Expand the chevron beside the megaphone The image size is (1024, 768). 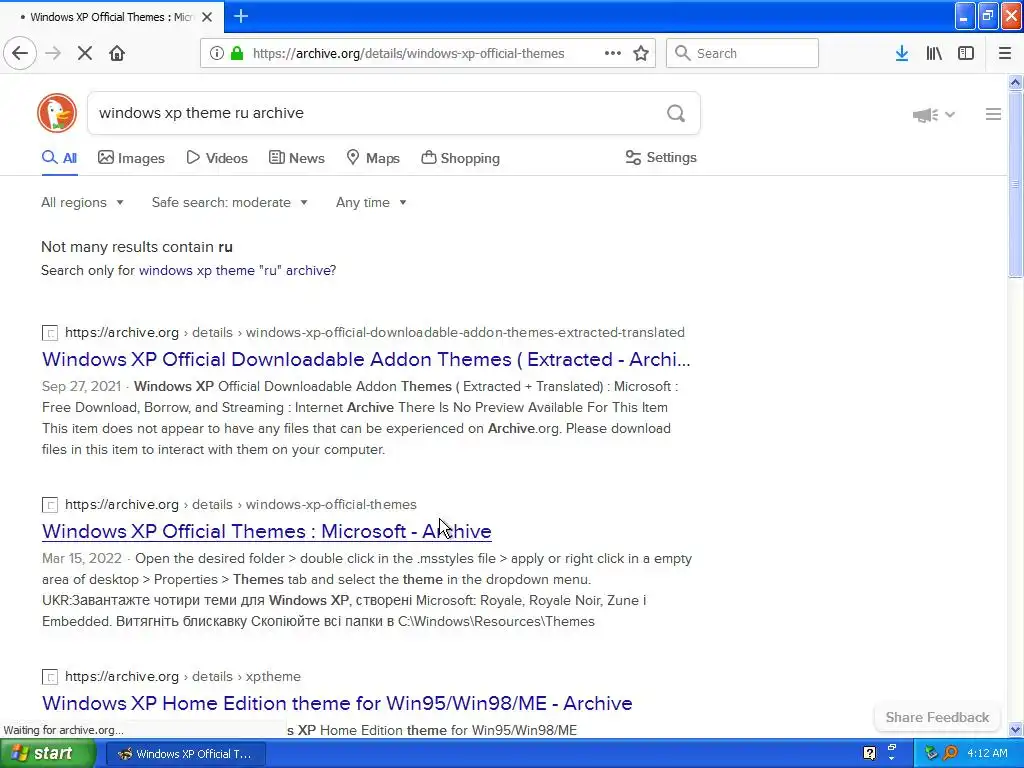tap(950, 114)
